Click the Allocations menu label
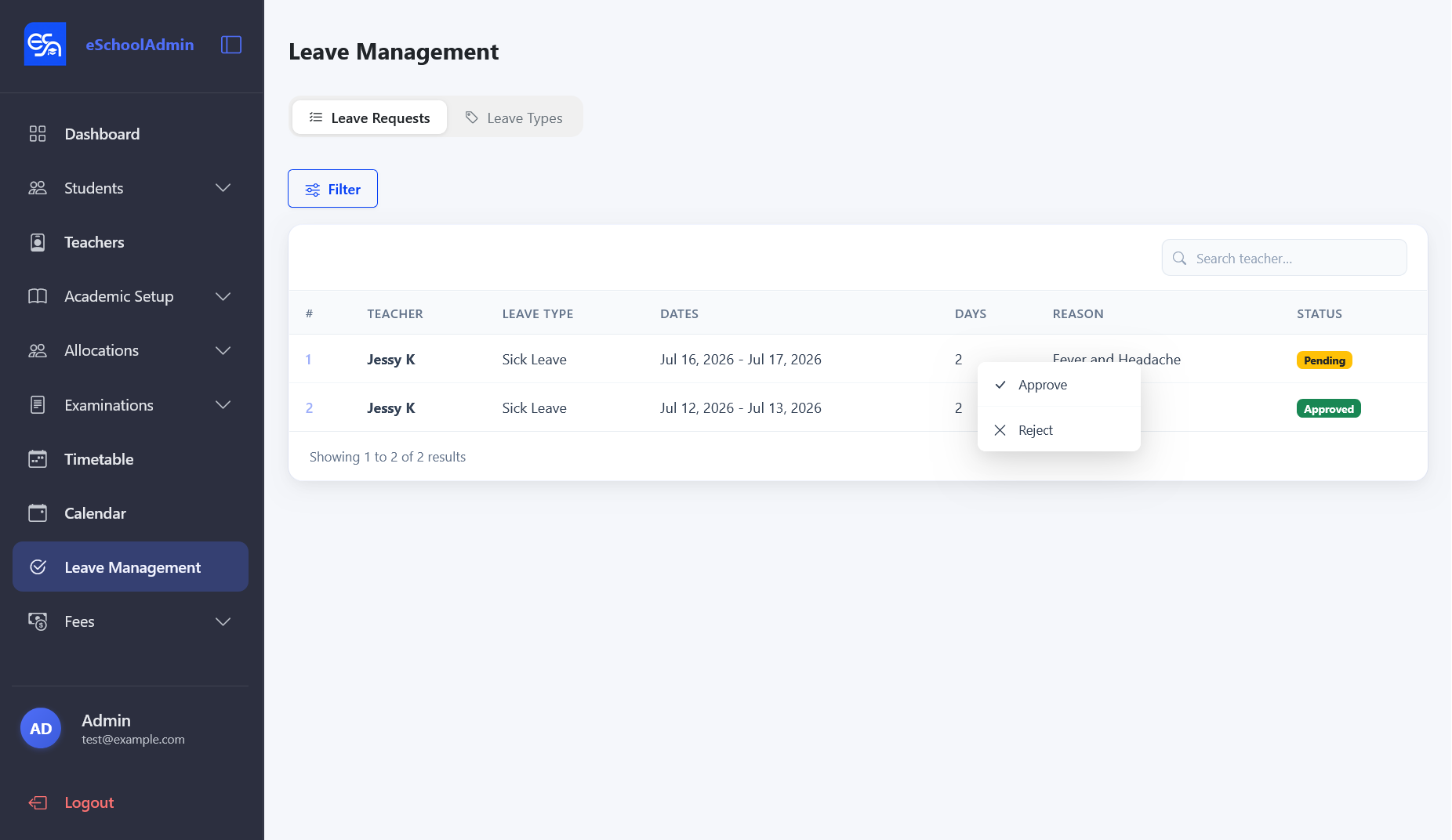This screenshot has height=840, width=1452. pos(102,350)
